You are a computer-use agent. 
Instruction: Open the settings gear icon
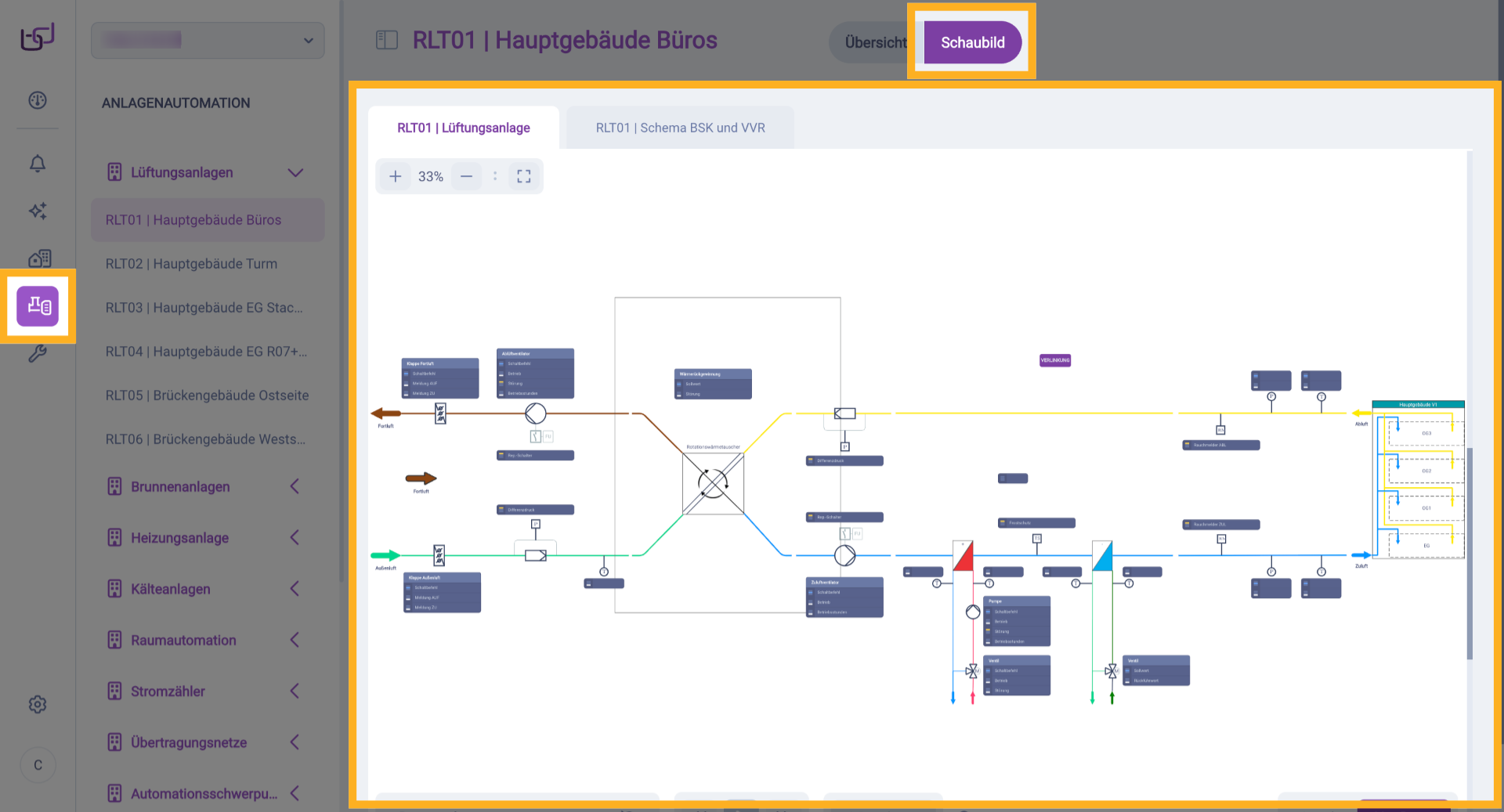coord(38,704)
